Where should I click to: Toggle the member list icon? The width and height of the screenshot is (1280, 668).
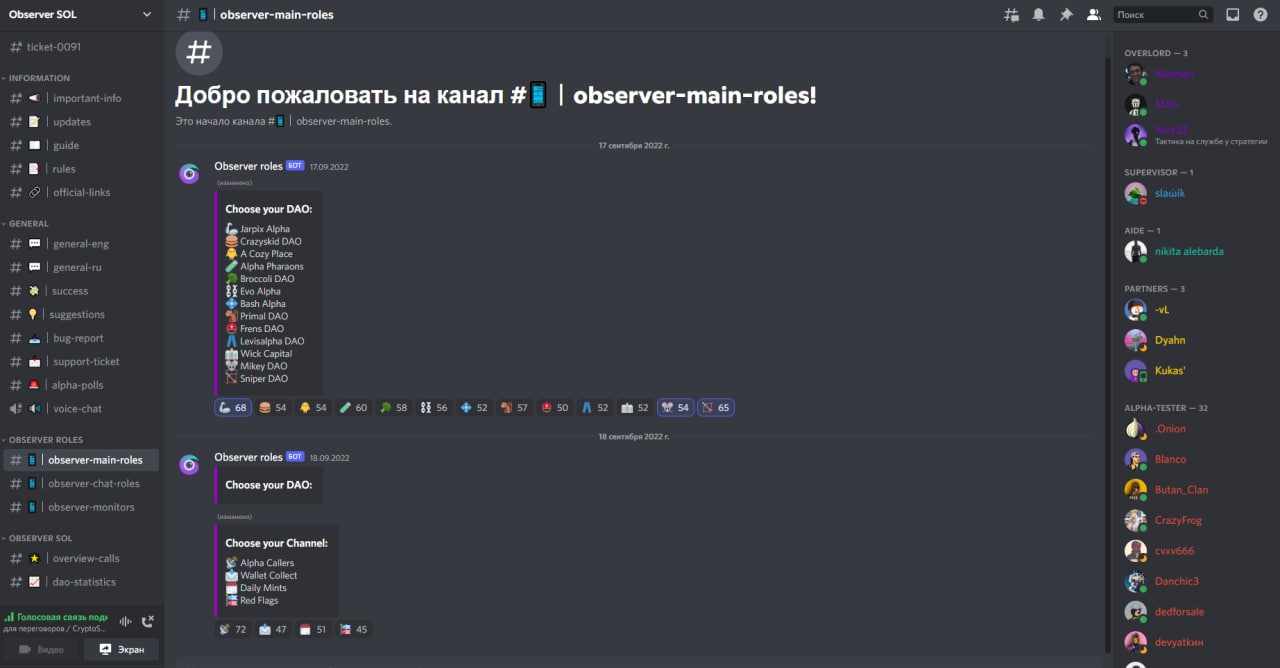pyautogui.click(x=1093, y=15)
